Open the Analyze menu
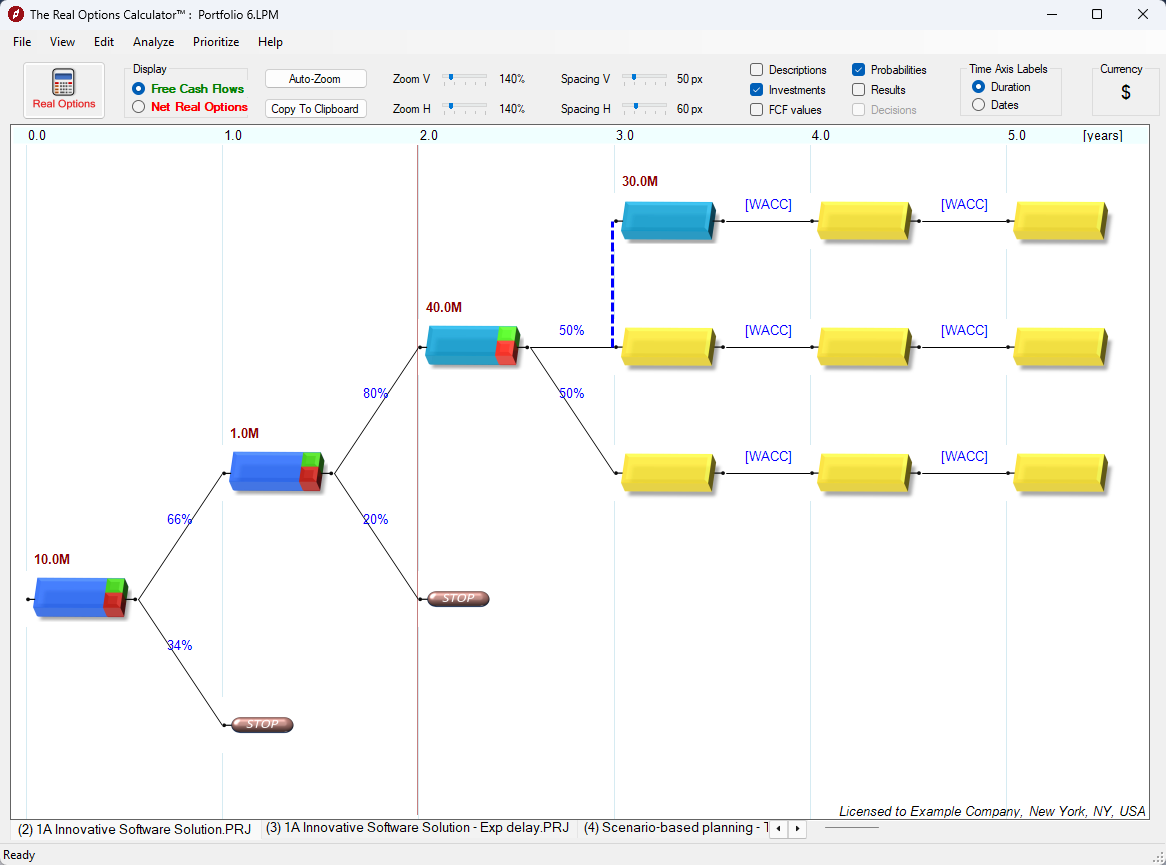1166x865 pixels. click(153, 42)
